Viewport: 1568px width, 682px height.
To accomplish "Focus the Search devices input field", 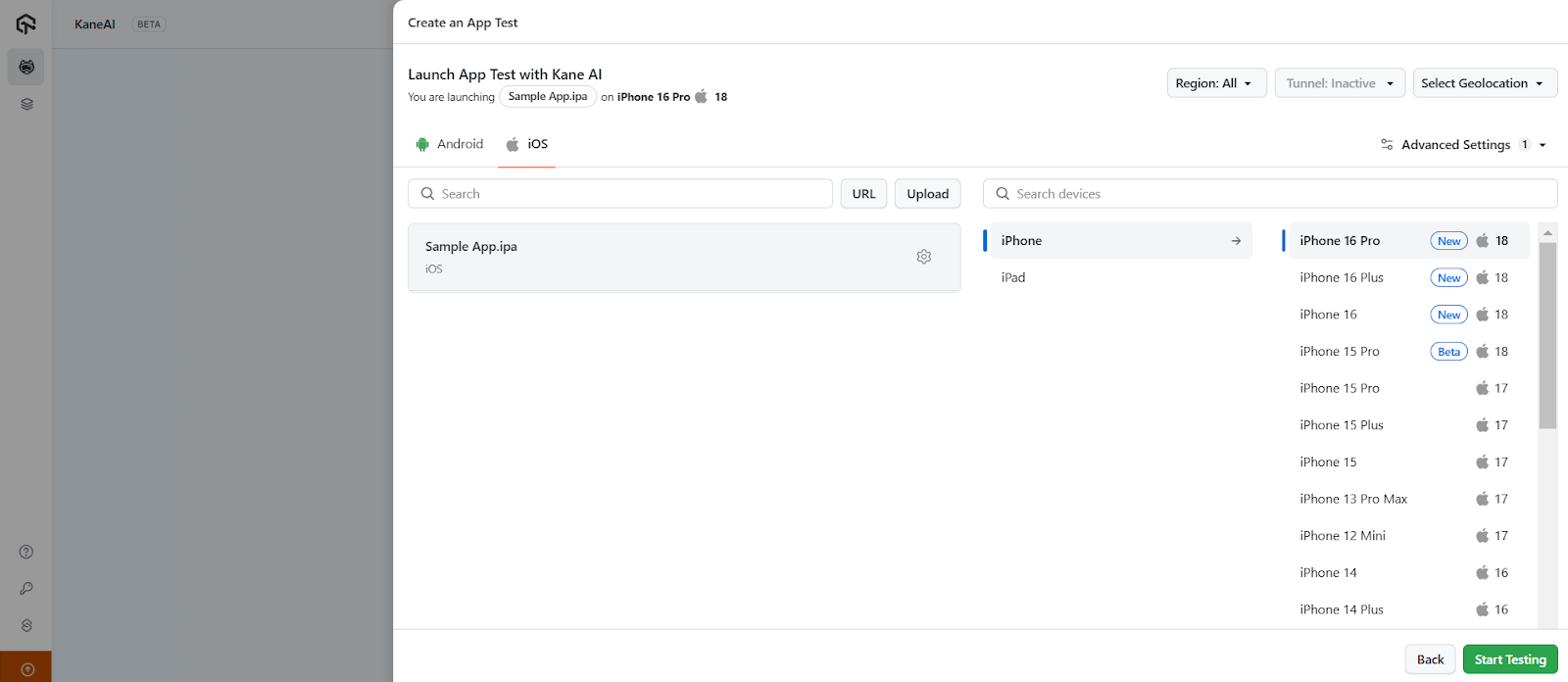I will (x=1270, y=194).
